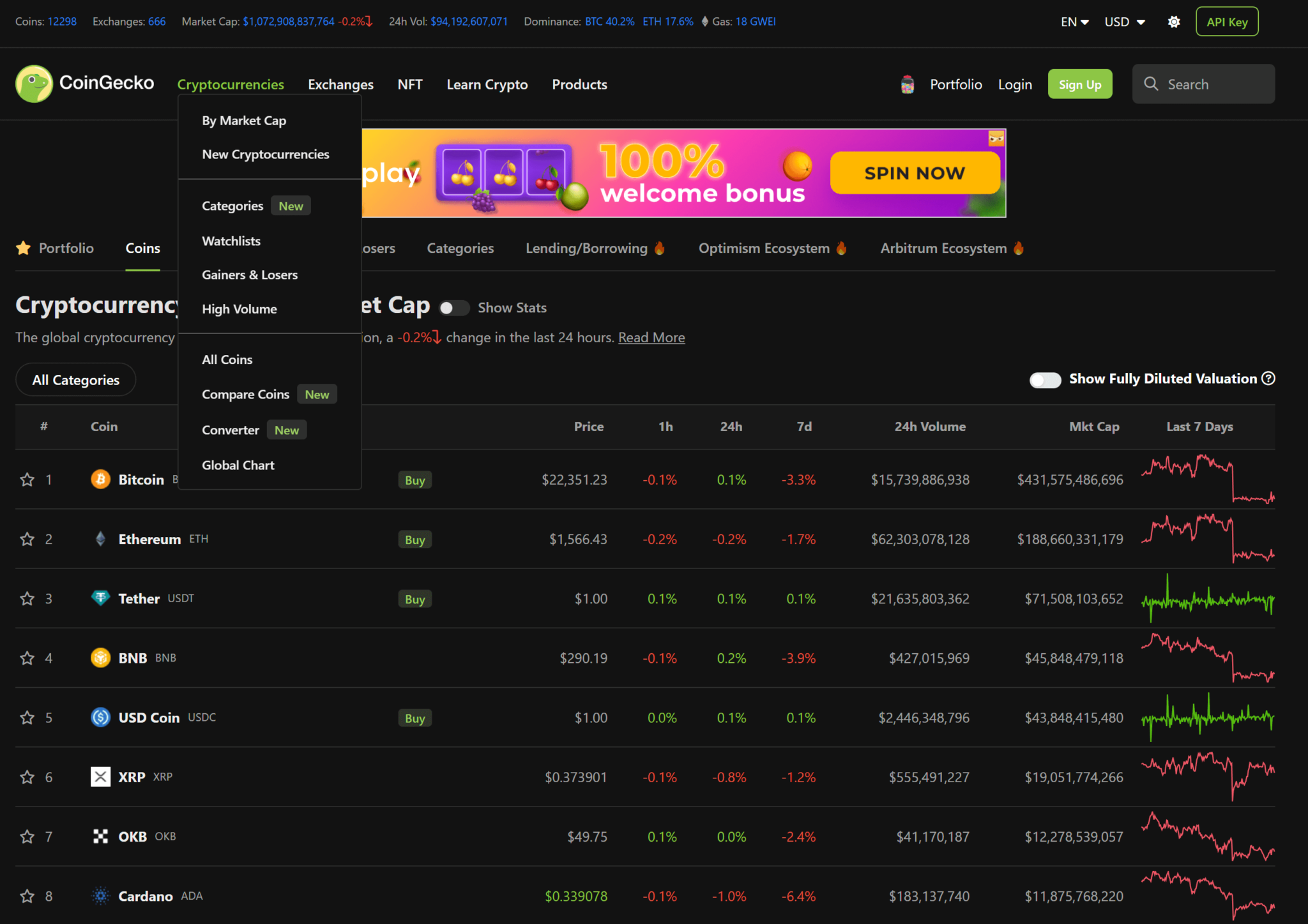Image resolution: width=1308 pixels, height=924 pixels.
Task: Click the SPIN NOW banner button
Action: [x=915, y=173]
